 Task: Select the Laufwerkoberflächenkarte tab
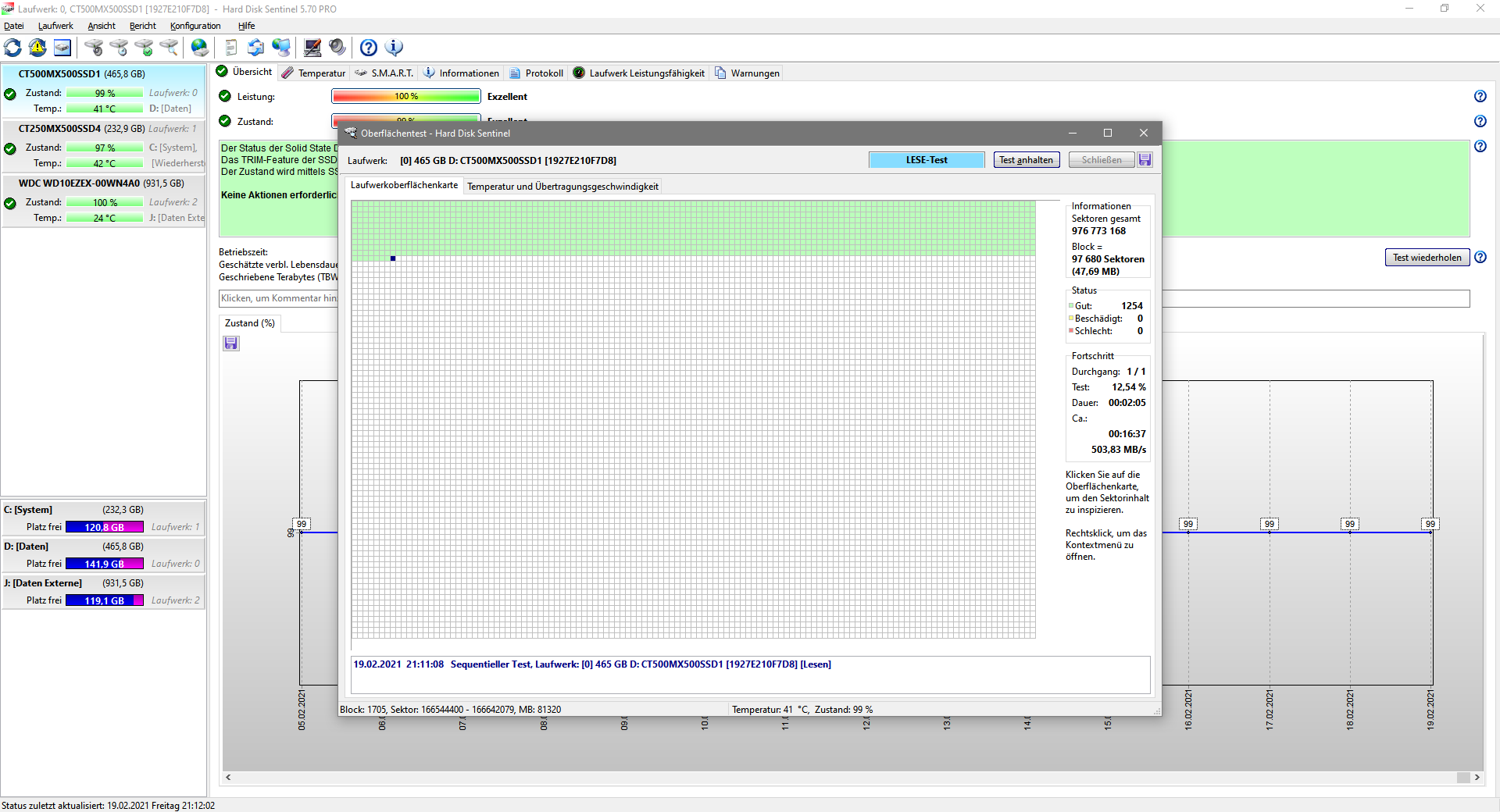(x=404, y=185)
